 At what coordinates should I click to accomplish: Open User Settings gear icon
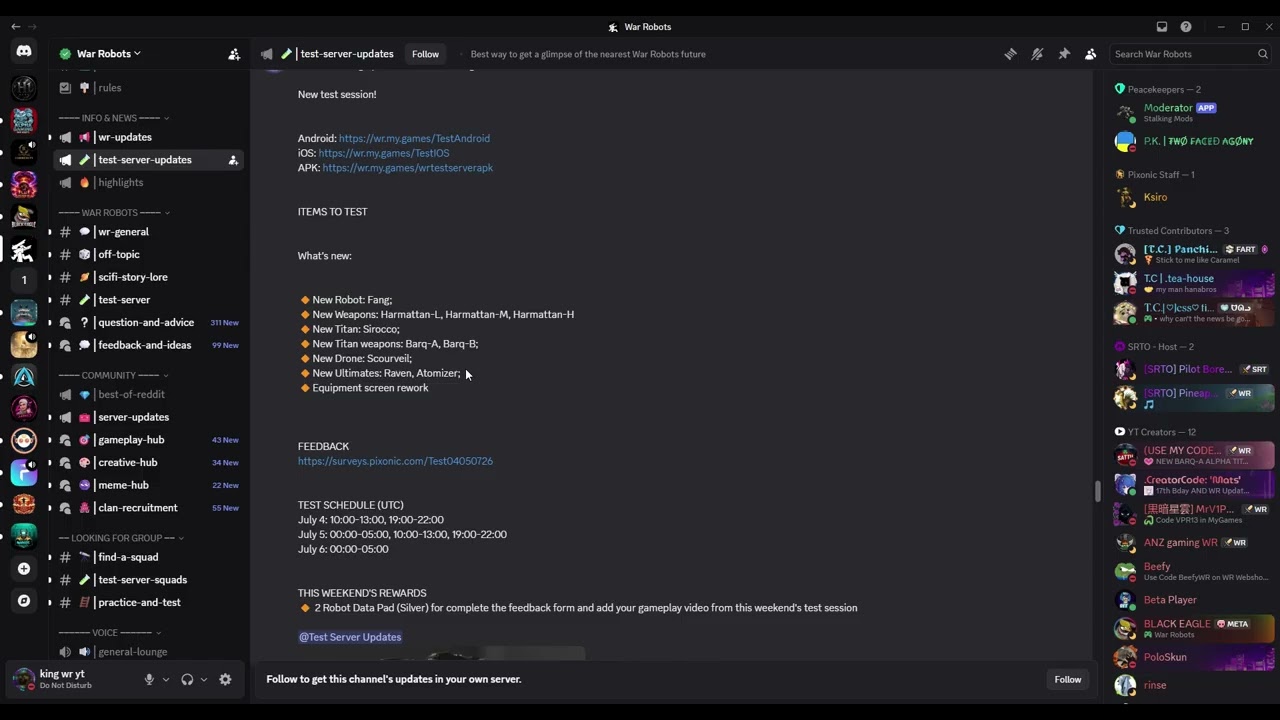[225, 679]
